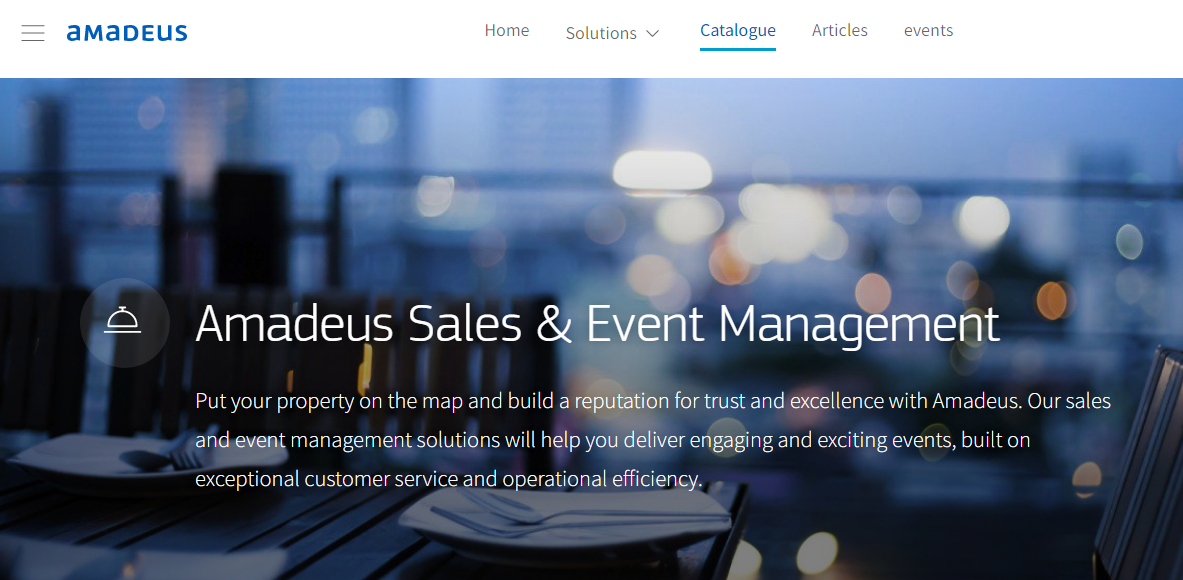The image size is (1183, 580).
Task: Click the blue underline beneath Catalogue
Action: pos(738,49)
